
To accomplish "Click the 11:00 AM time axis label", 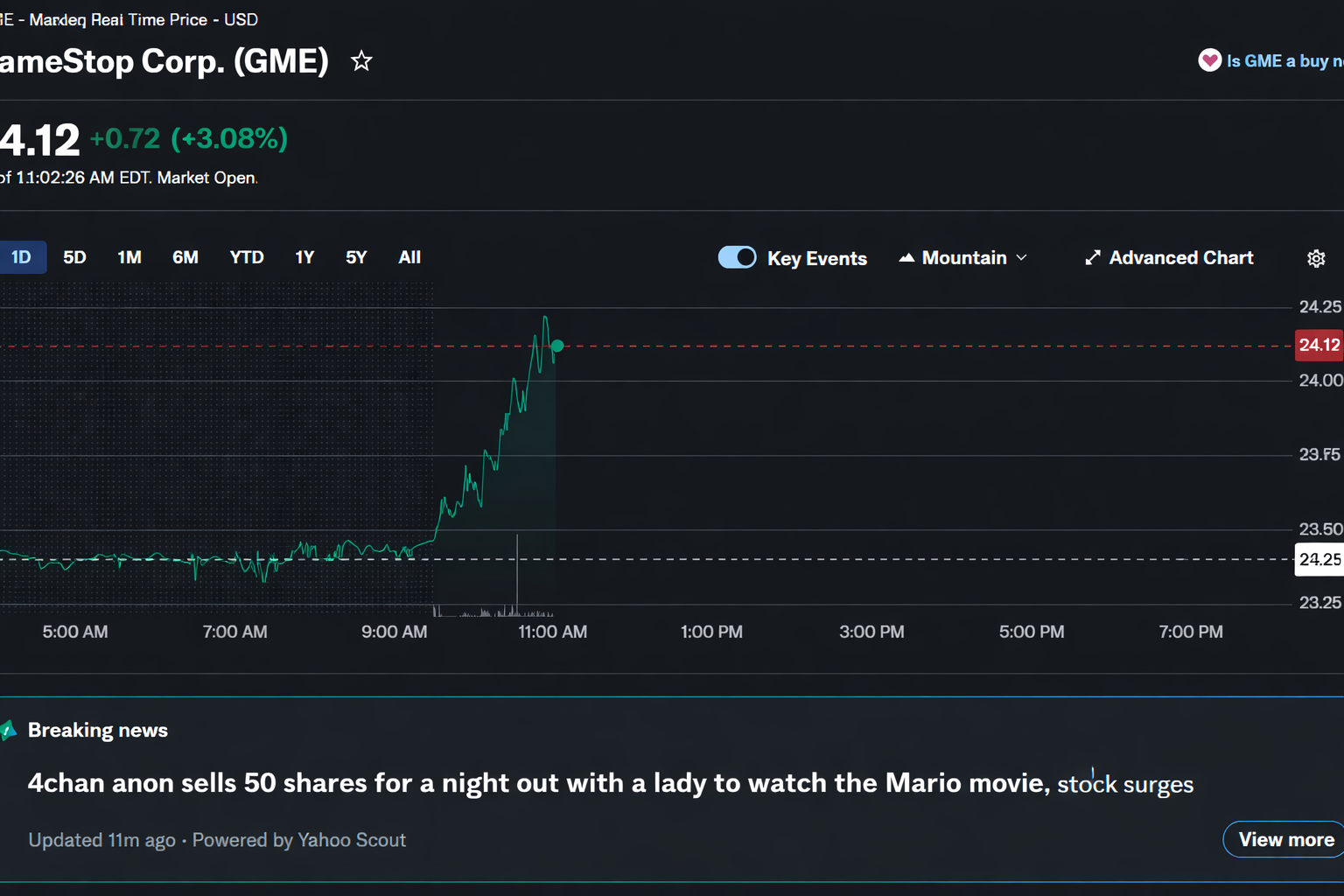I will (553, 632).
